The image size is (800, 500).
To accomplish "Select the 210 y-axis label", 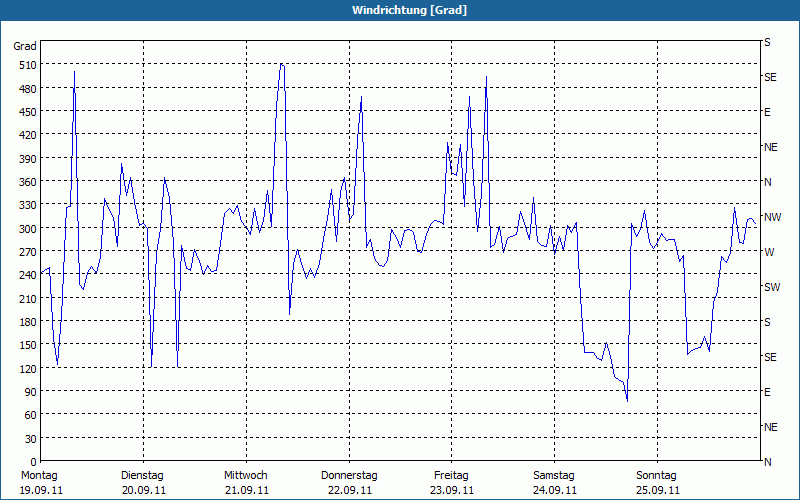I will 28,299.
